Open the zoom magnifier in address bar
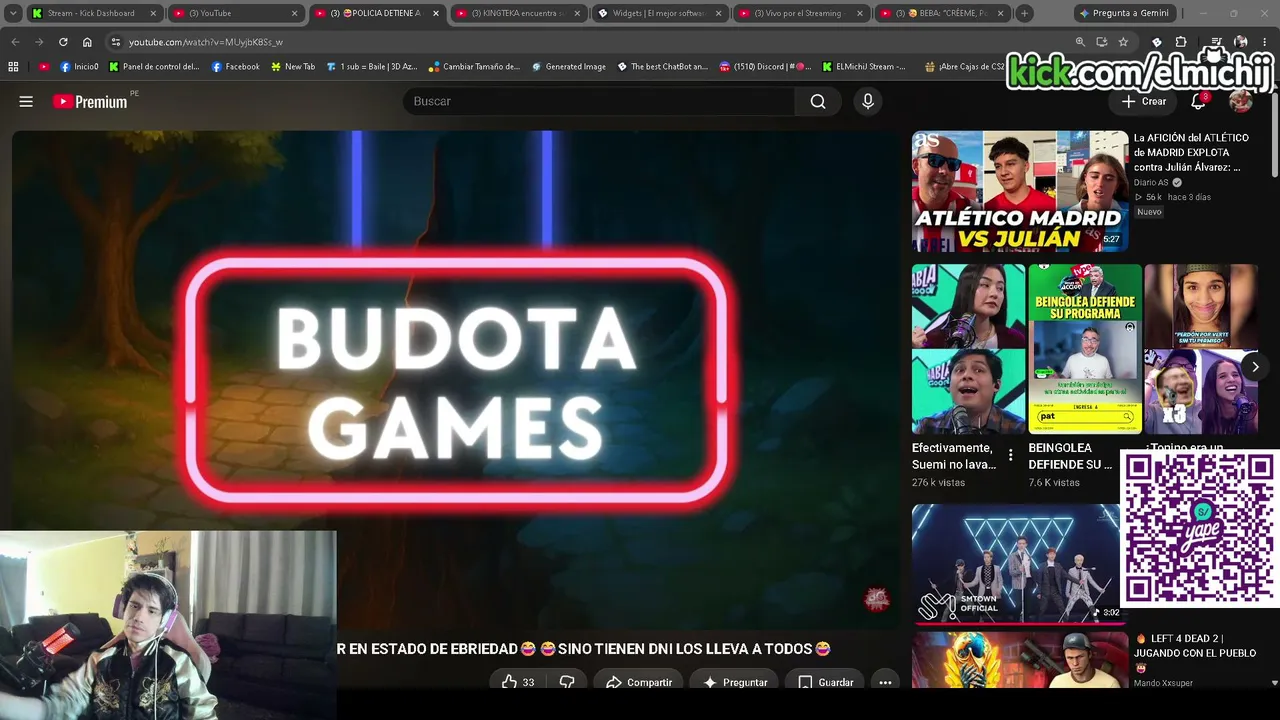Screen dimensions: 1280x720 point(1080,42)
